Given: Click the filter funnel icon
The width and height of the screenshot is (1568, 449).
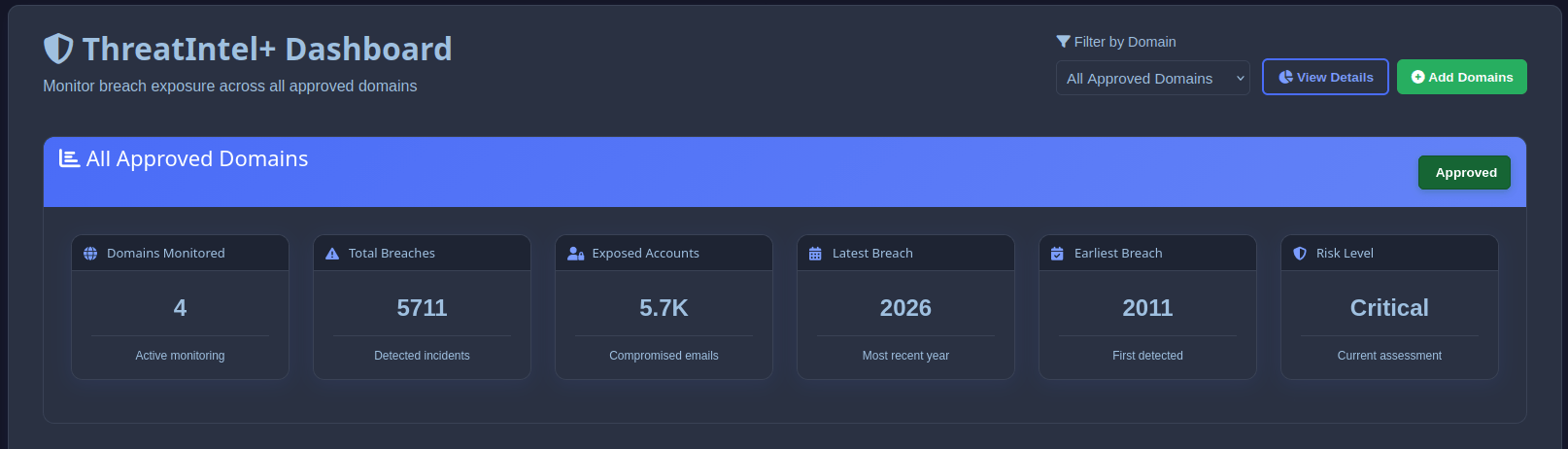Looking at the screenshot, I should (x=1063, y=42).
